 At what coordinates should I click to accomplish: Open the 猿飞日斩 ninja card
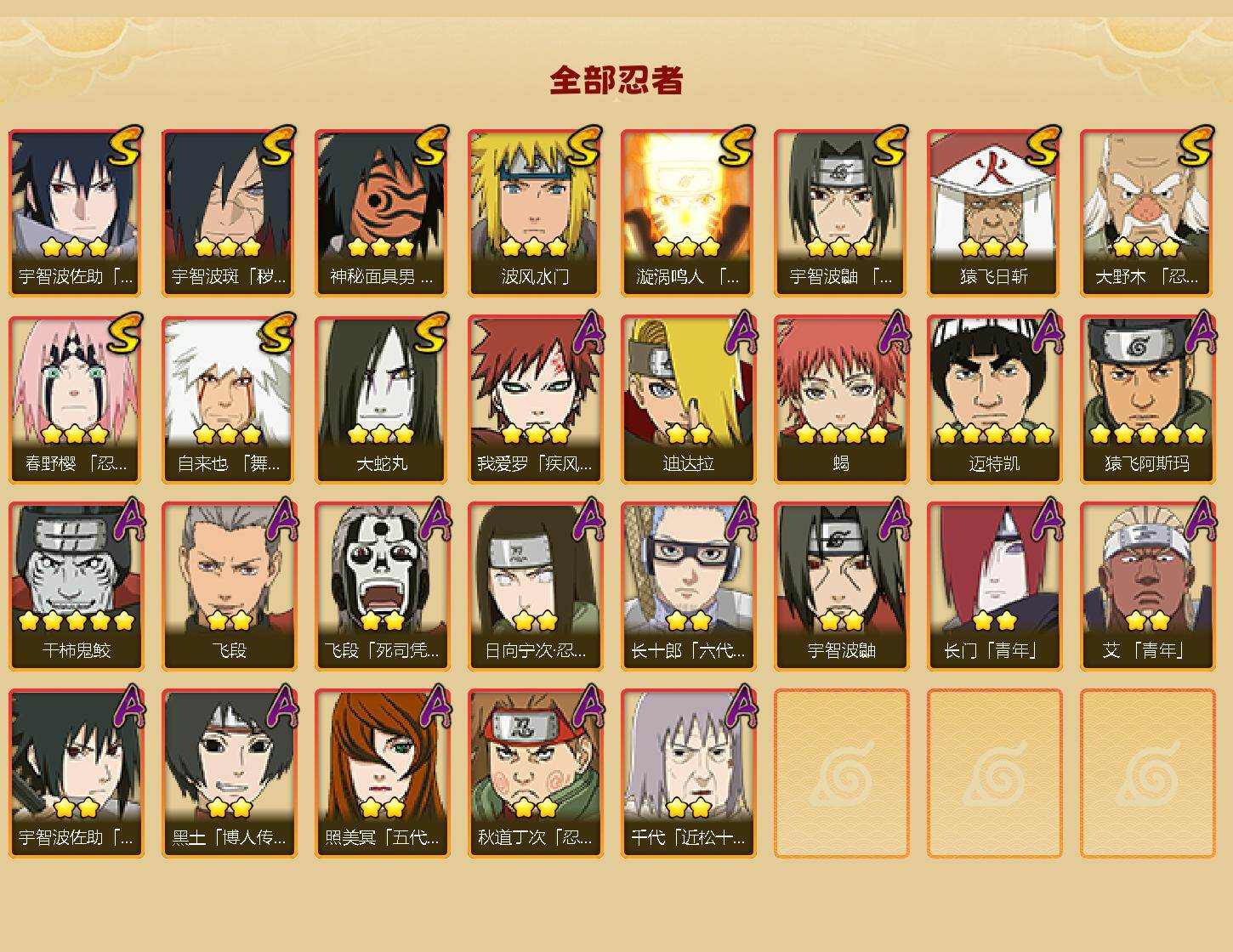click(x=994, y=212)
